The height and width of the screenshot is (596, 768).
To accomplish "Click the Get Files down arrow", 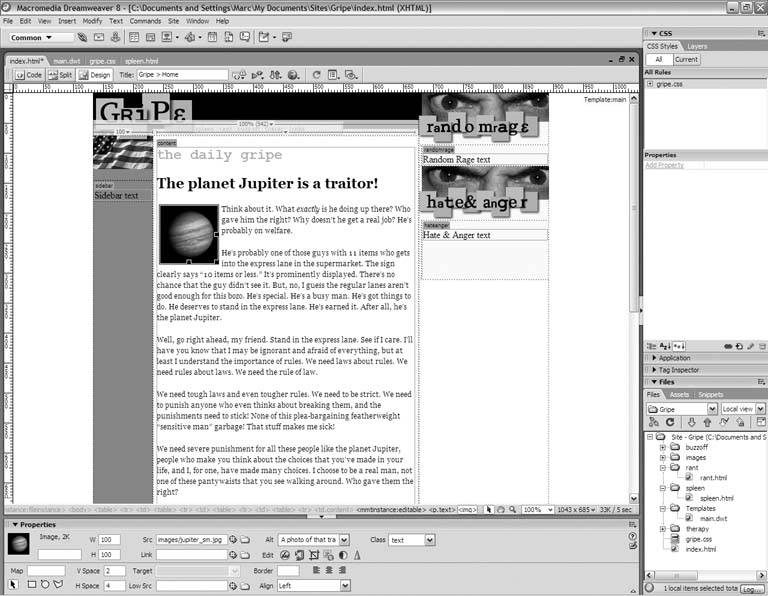I will point(692,422).
